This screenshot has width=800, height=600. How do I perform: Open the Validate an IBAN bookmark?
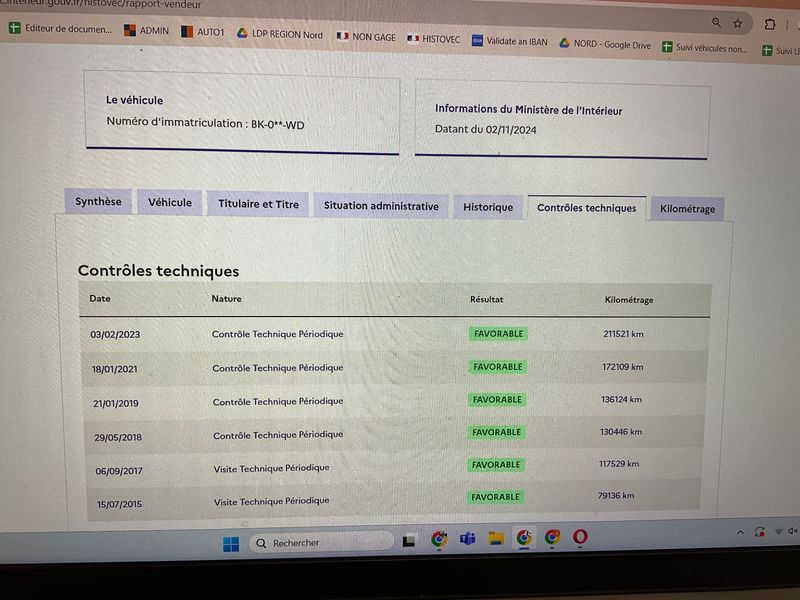point(509,41)
